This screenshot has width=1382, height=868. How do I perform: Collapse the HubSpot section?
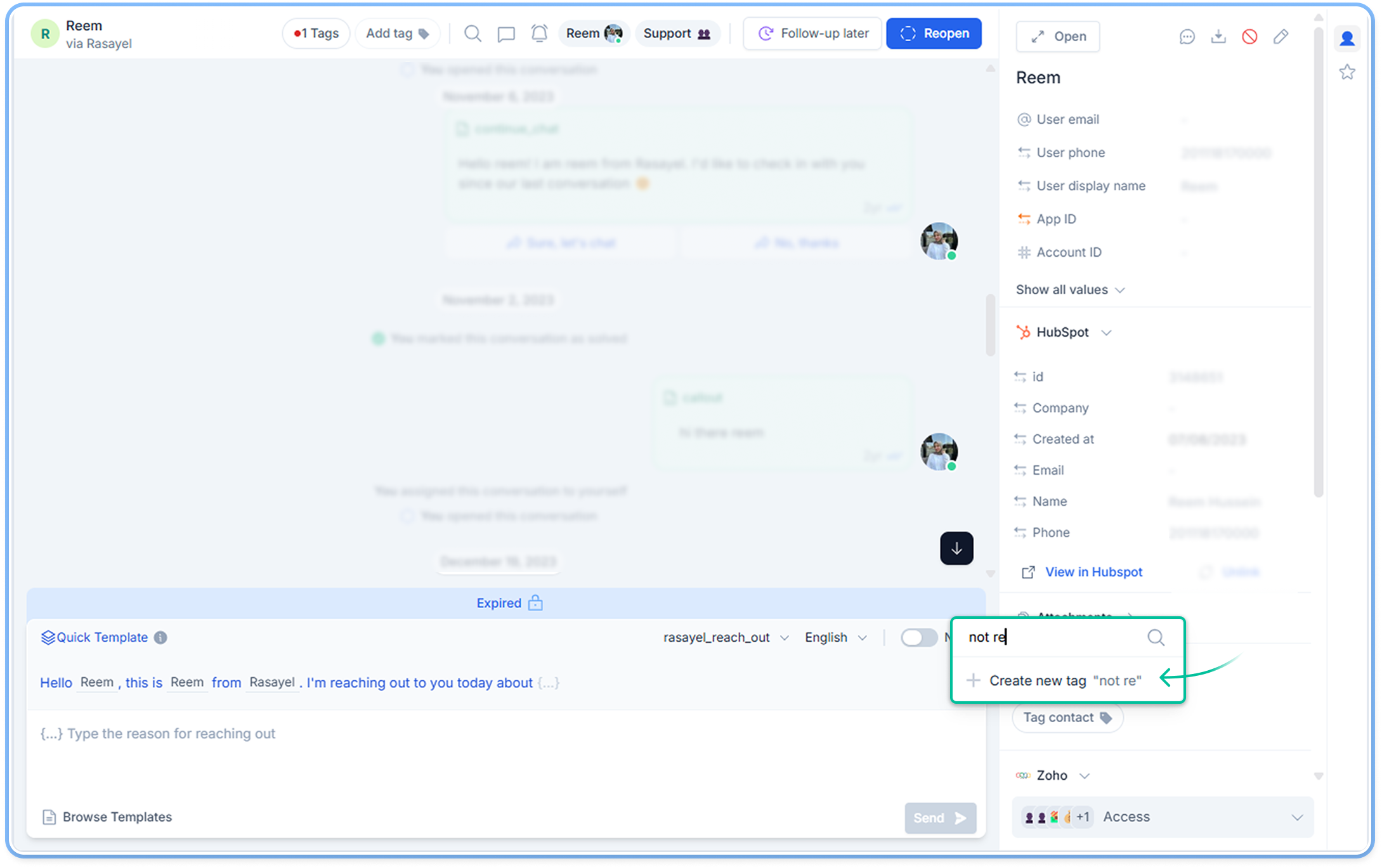[1106, 333]
